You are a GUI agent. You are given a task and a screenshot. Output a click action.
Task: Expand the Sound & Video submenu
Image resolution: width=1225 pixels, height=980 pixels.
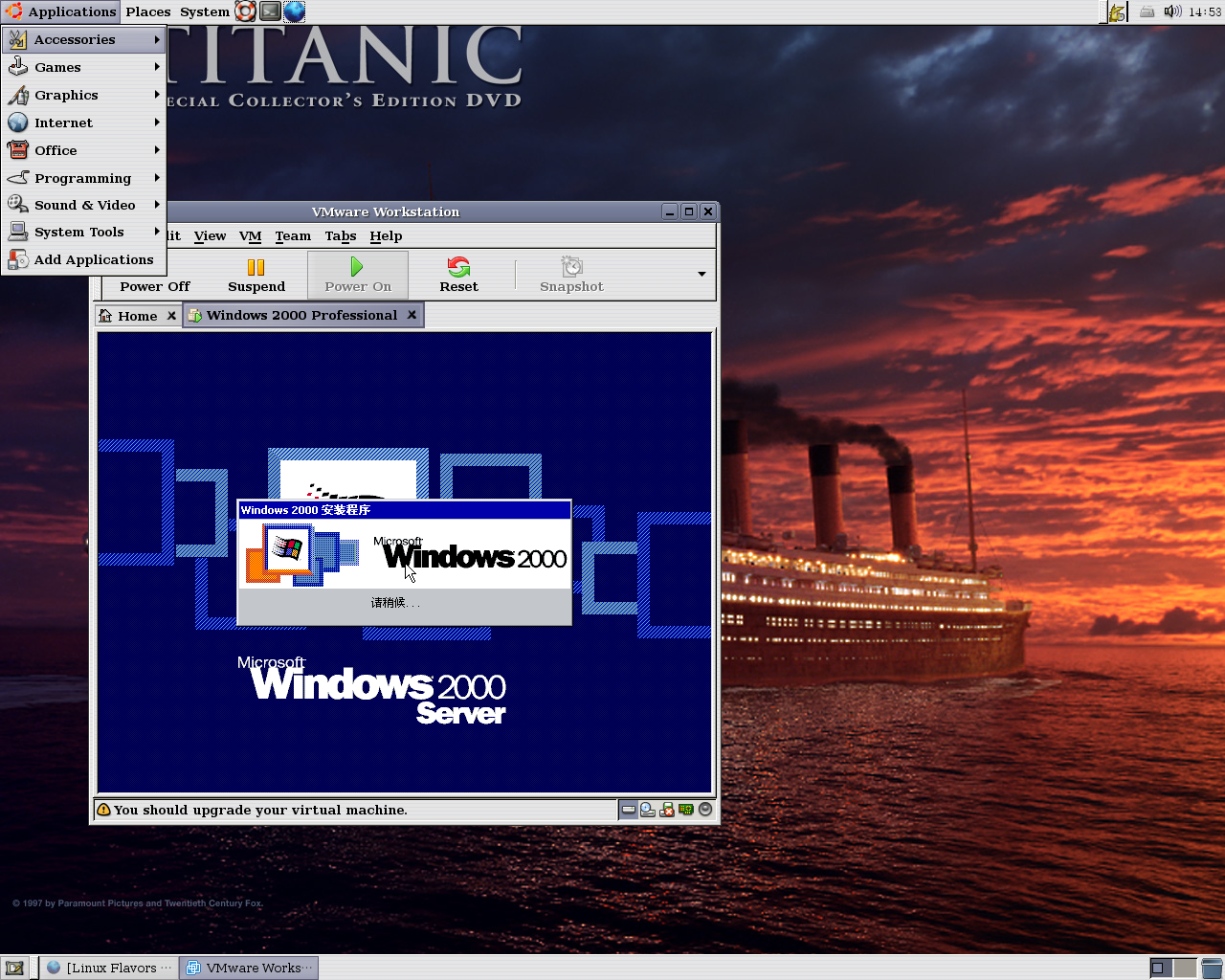point(84,205)
